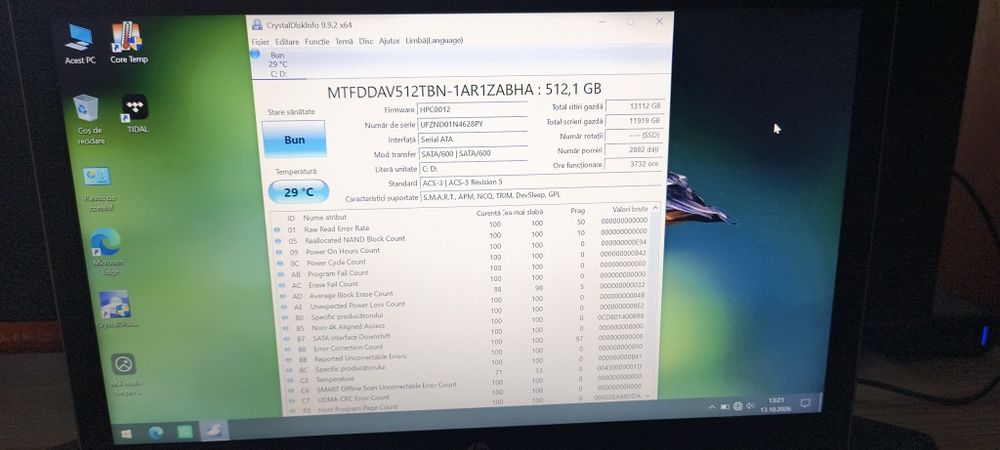Click the Interfață field Serial ATA

(473, 139)
